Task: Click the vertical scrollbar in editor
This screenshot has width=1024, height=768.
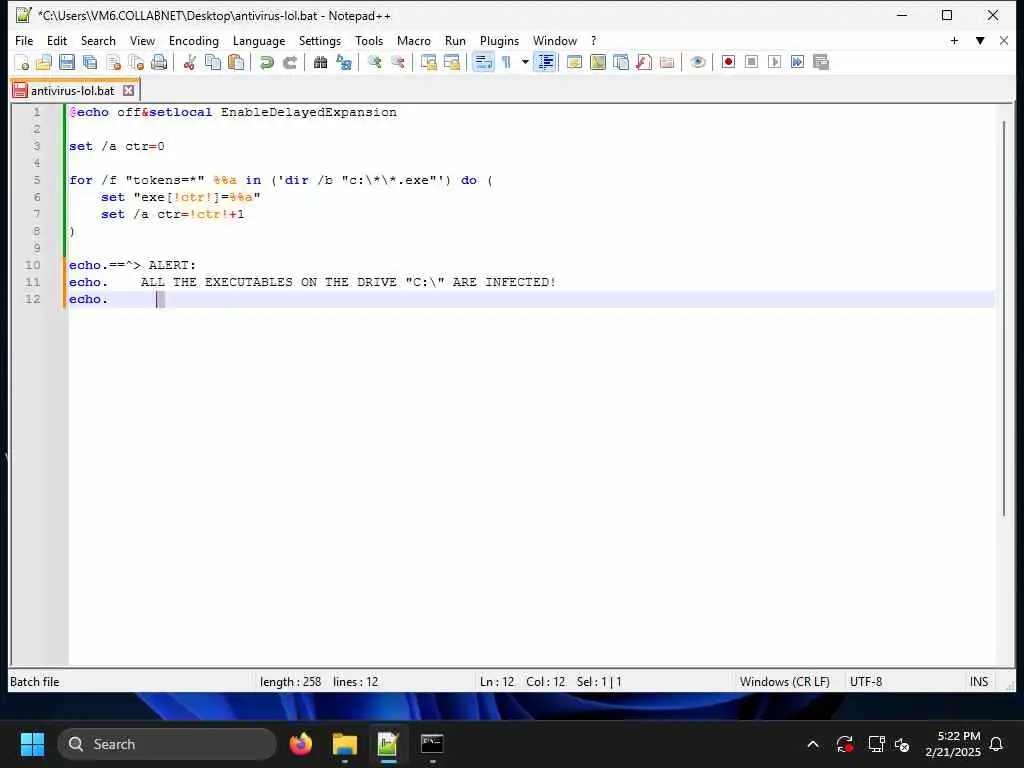Action: click(x=1004, y=319)
